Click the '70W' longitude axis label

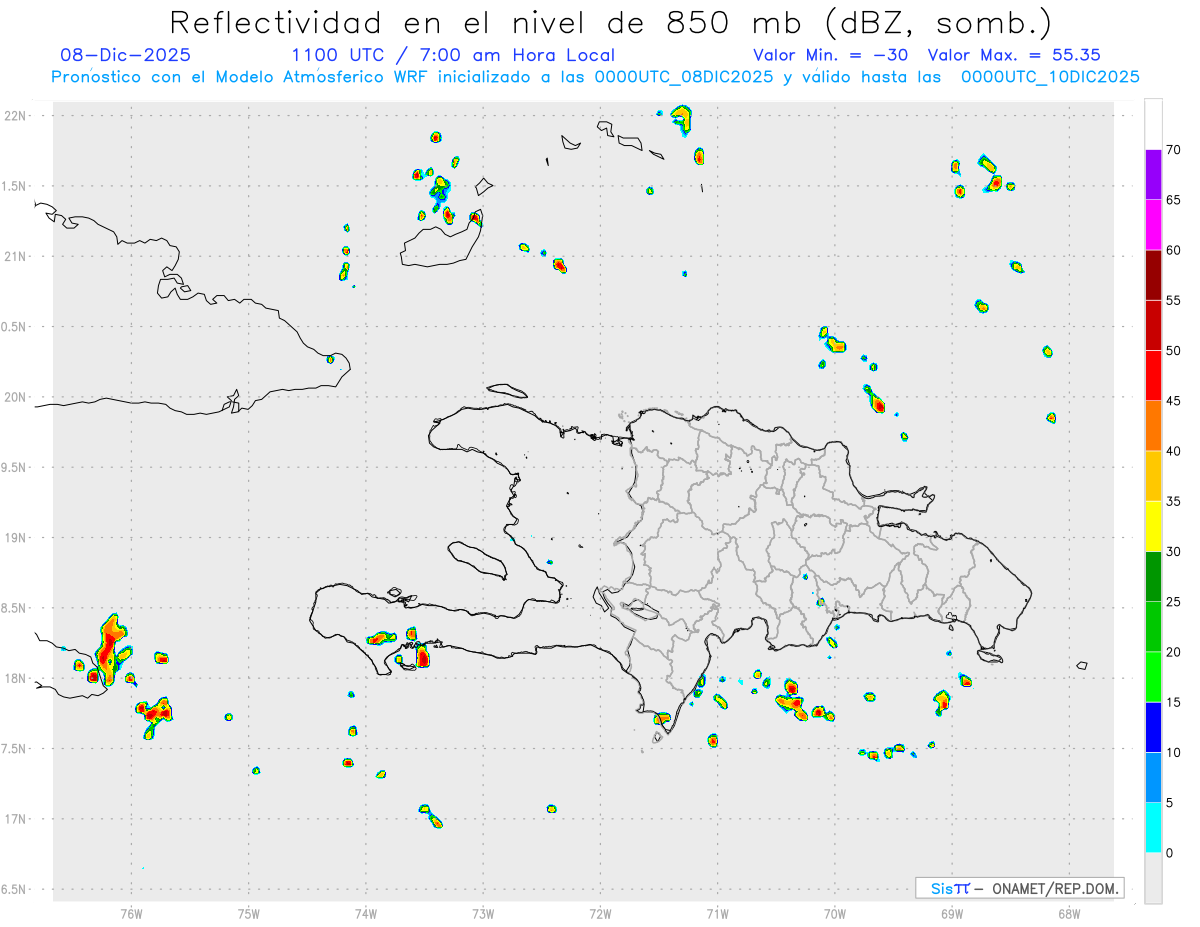click(835, 913)
